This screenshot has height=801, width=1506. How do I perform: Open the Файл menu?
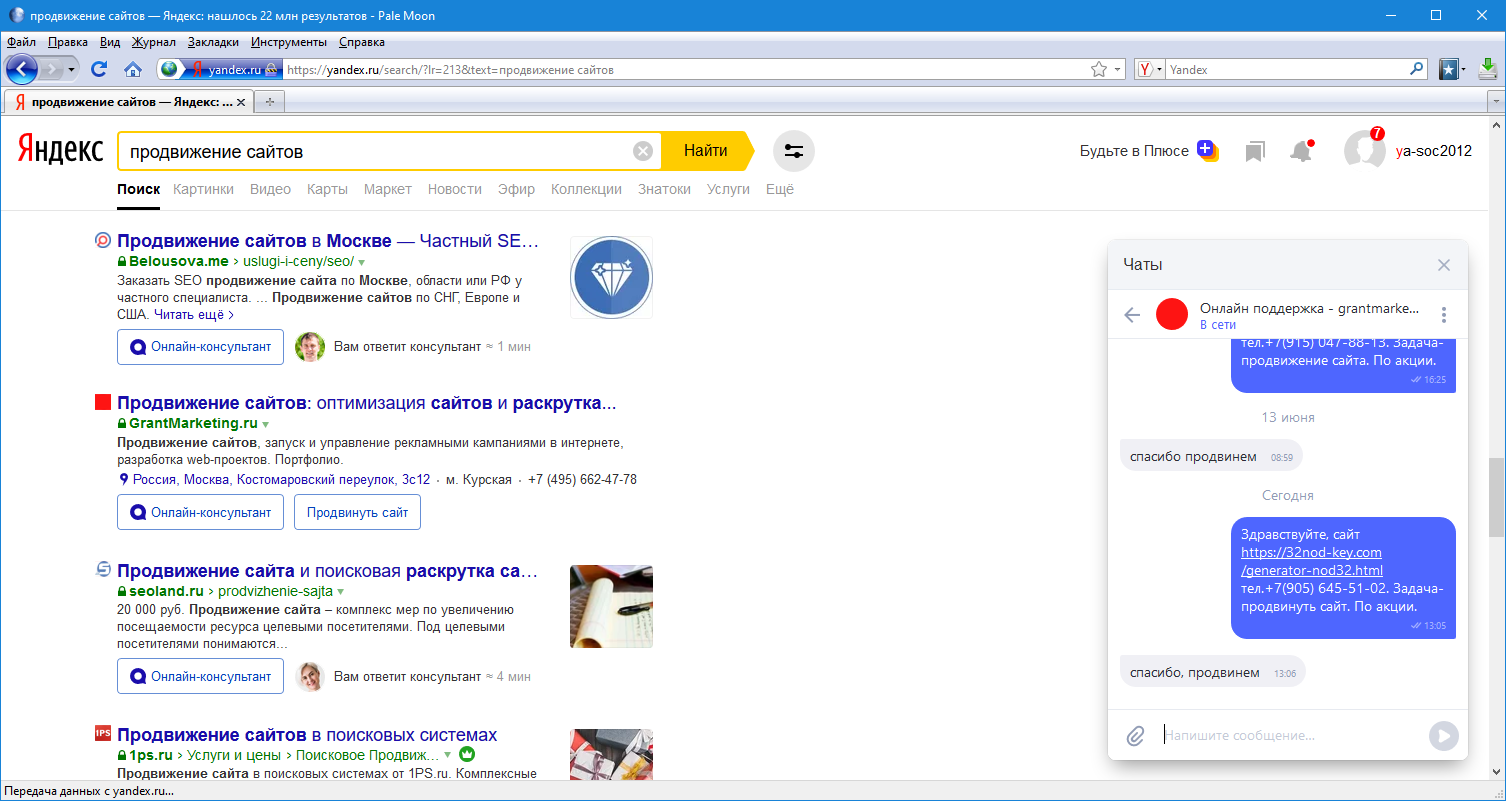pyautogui.click(x=21, y=42)
